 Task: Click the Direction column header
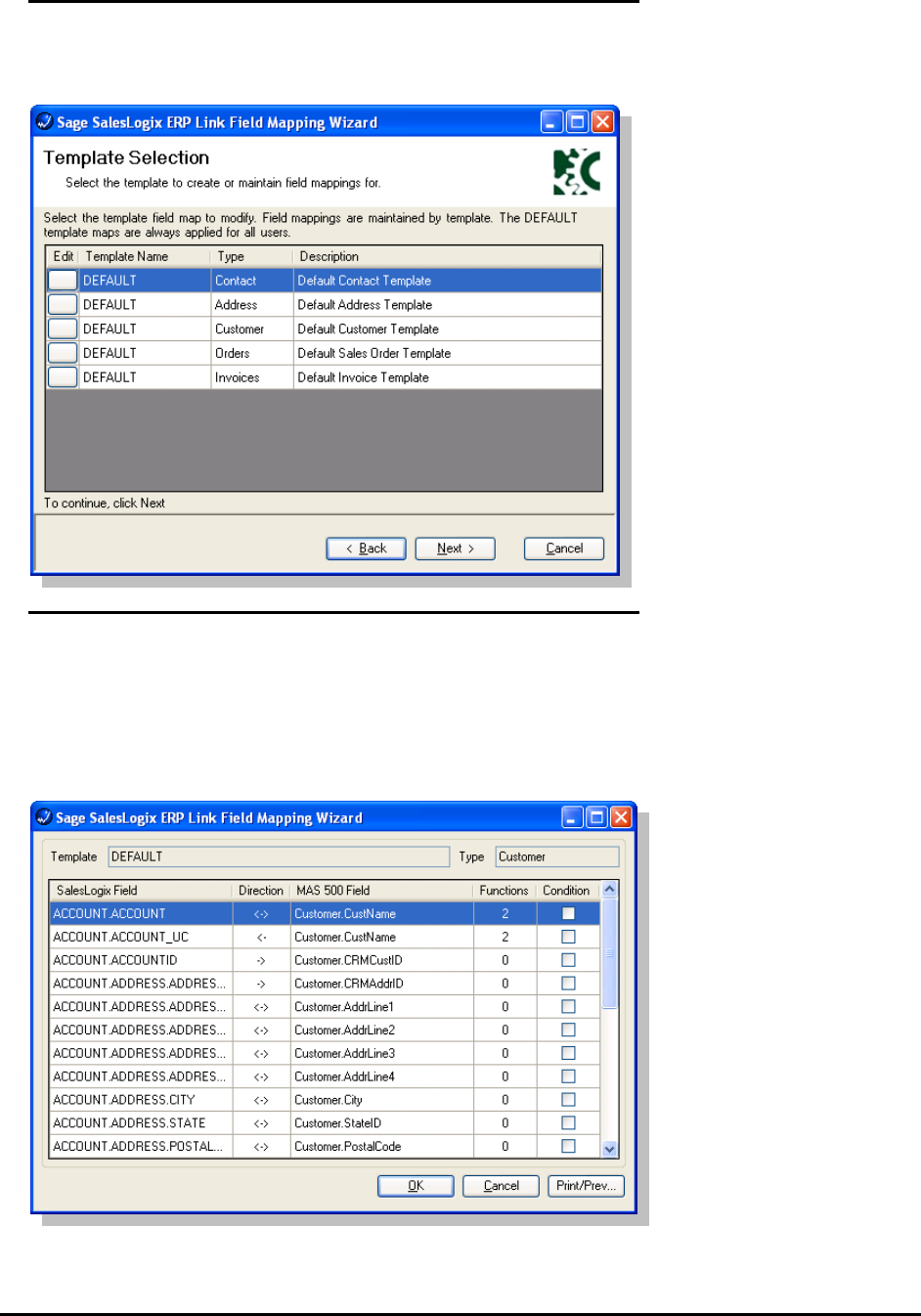point(261,891)
